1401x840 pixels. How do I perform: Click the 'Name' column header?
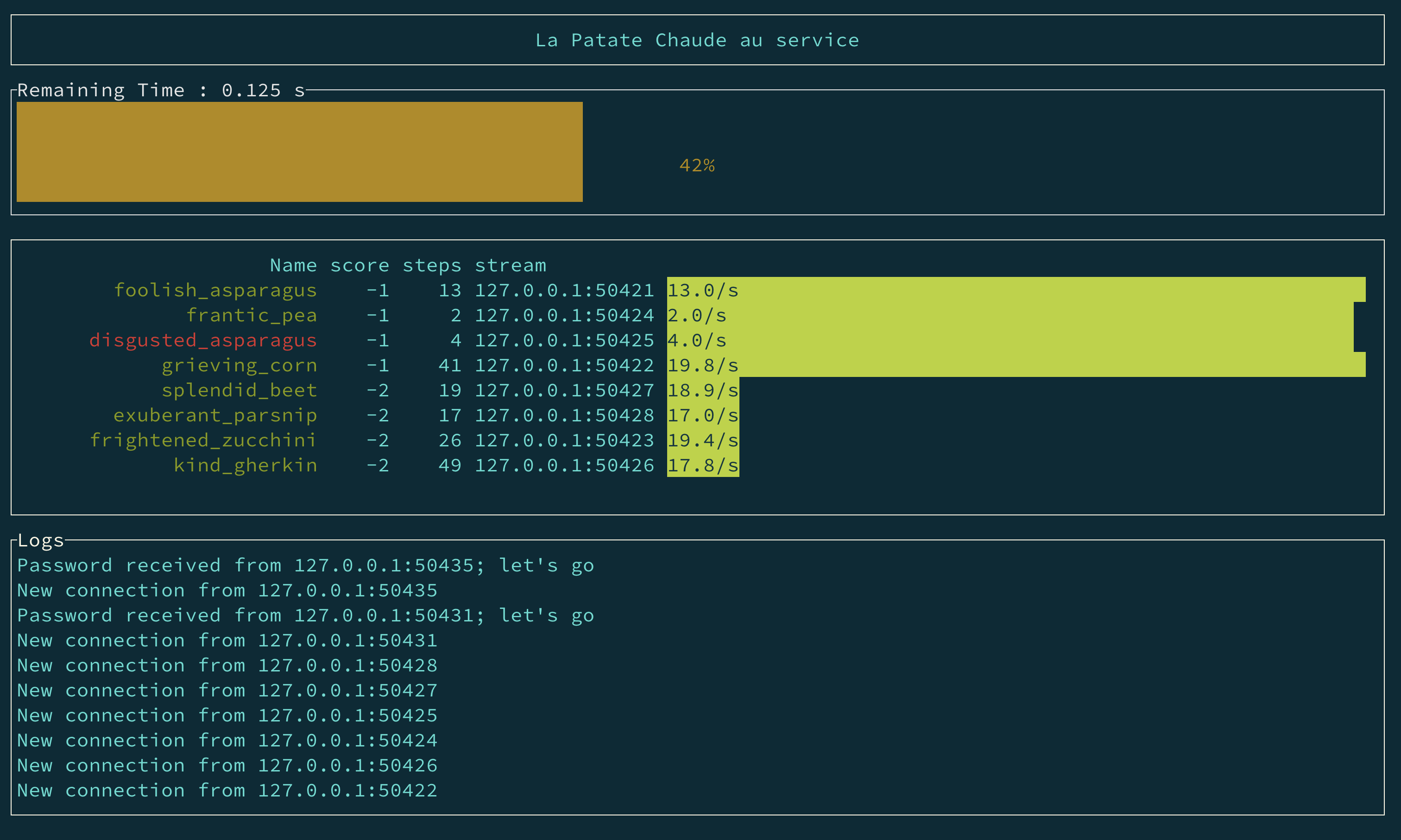pos(293,265)
